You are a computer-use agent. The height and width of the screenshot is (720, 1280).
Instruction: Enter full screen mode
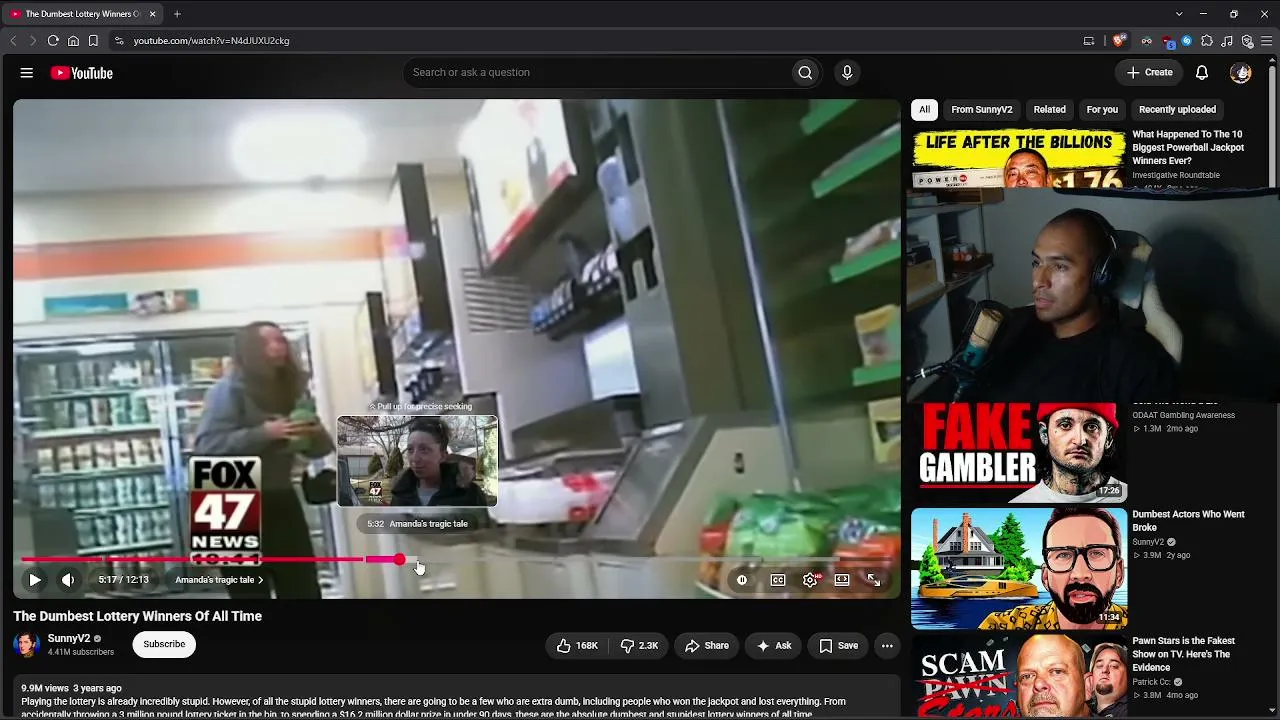pyautogui.click(x=874, y=580)
